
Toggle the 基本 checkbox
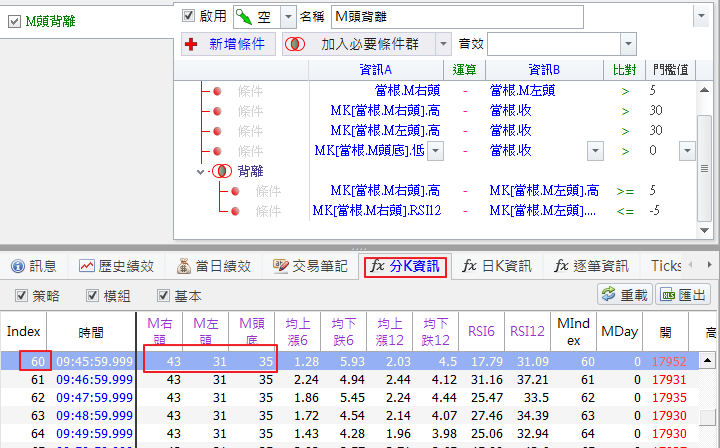coord(163,296)
